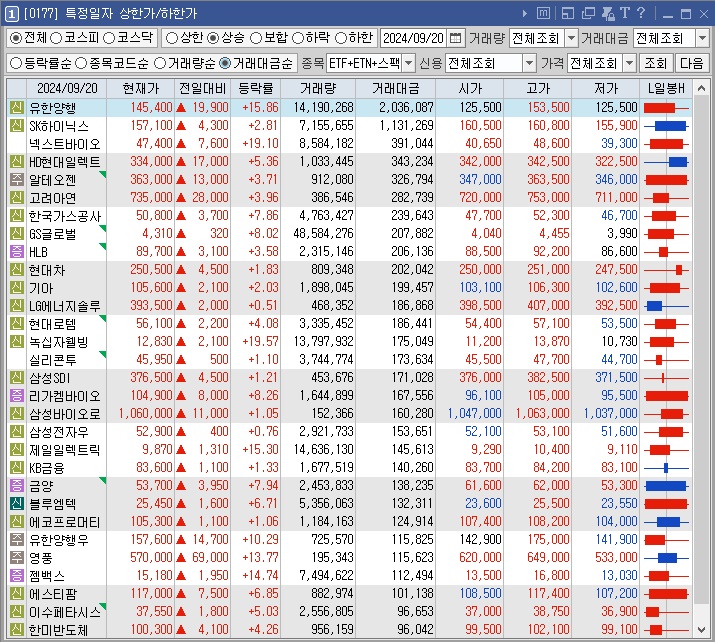Click the 주 badge on 유한양행우 row
This screenshot has height=642, width=715.
click(x=16, y=539)
